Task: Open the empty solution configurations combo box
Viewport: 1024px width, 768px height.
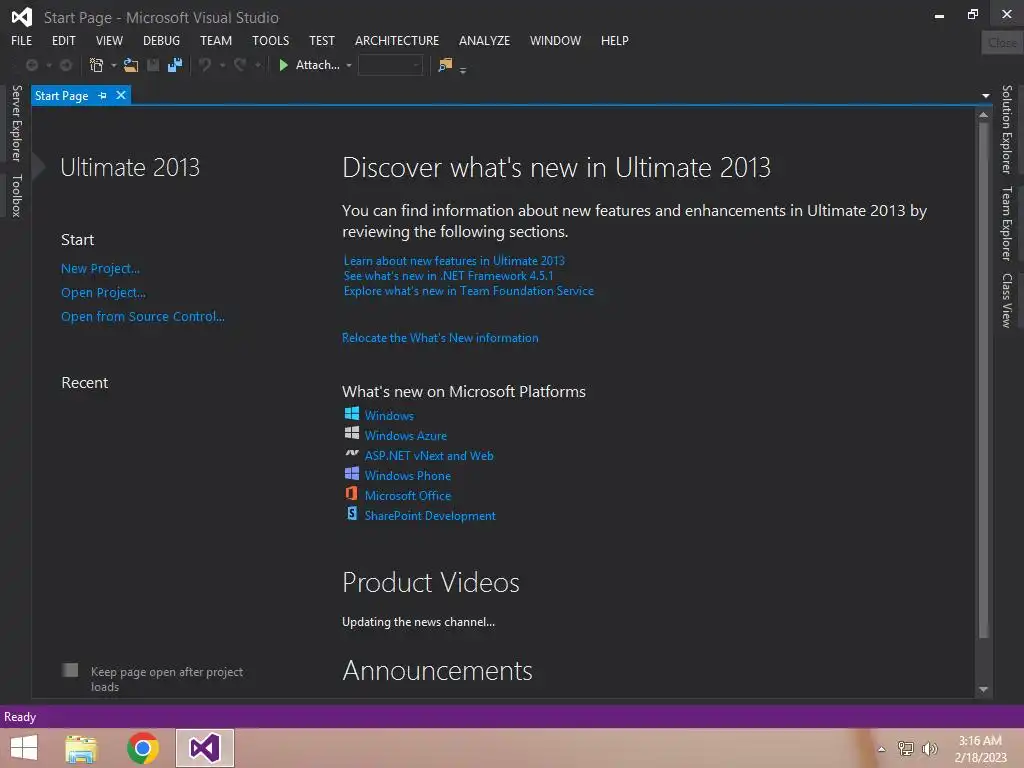Action: tap(390, 65)
